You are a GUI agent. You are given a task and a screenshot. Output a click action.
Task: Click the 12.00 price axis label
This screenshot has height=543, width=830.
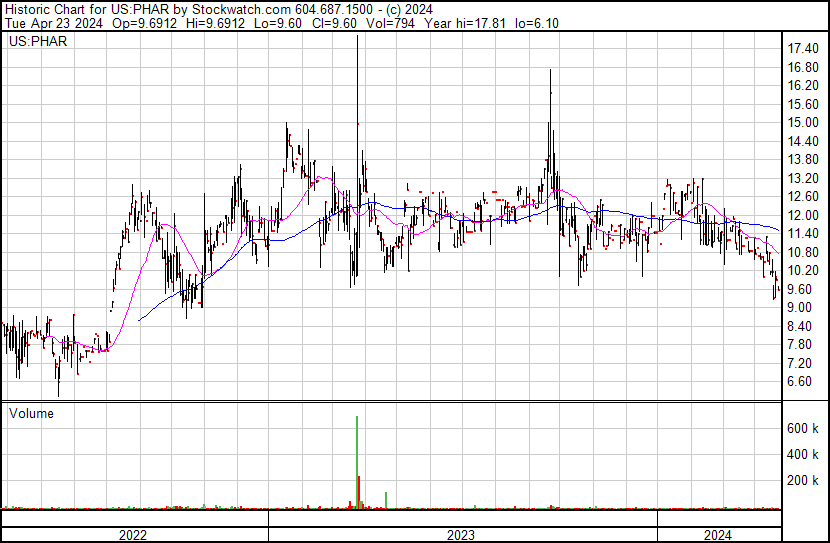[x=804, y=215]
